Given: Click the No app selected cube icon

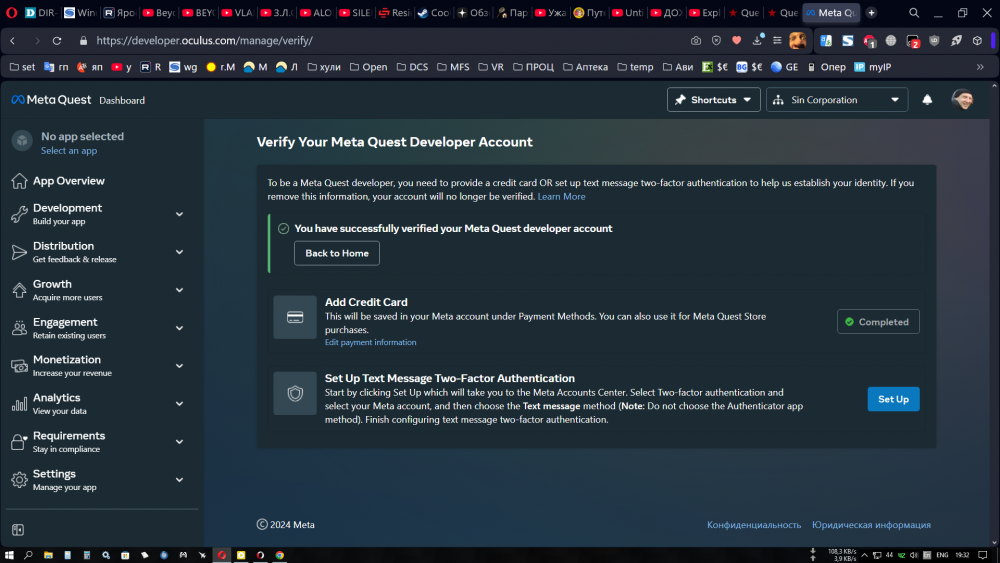Looking at the screenshot, I should click(x=22, y=140).
